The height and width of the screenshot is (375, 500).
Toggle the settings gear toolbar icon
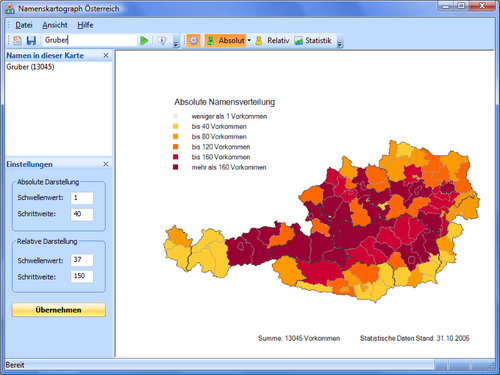tap(193, 41)
